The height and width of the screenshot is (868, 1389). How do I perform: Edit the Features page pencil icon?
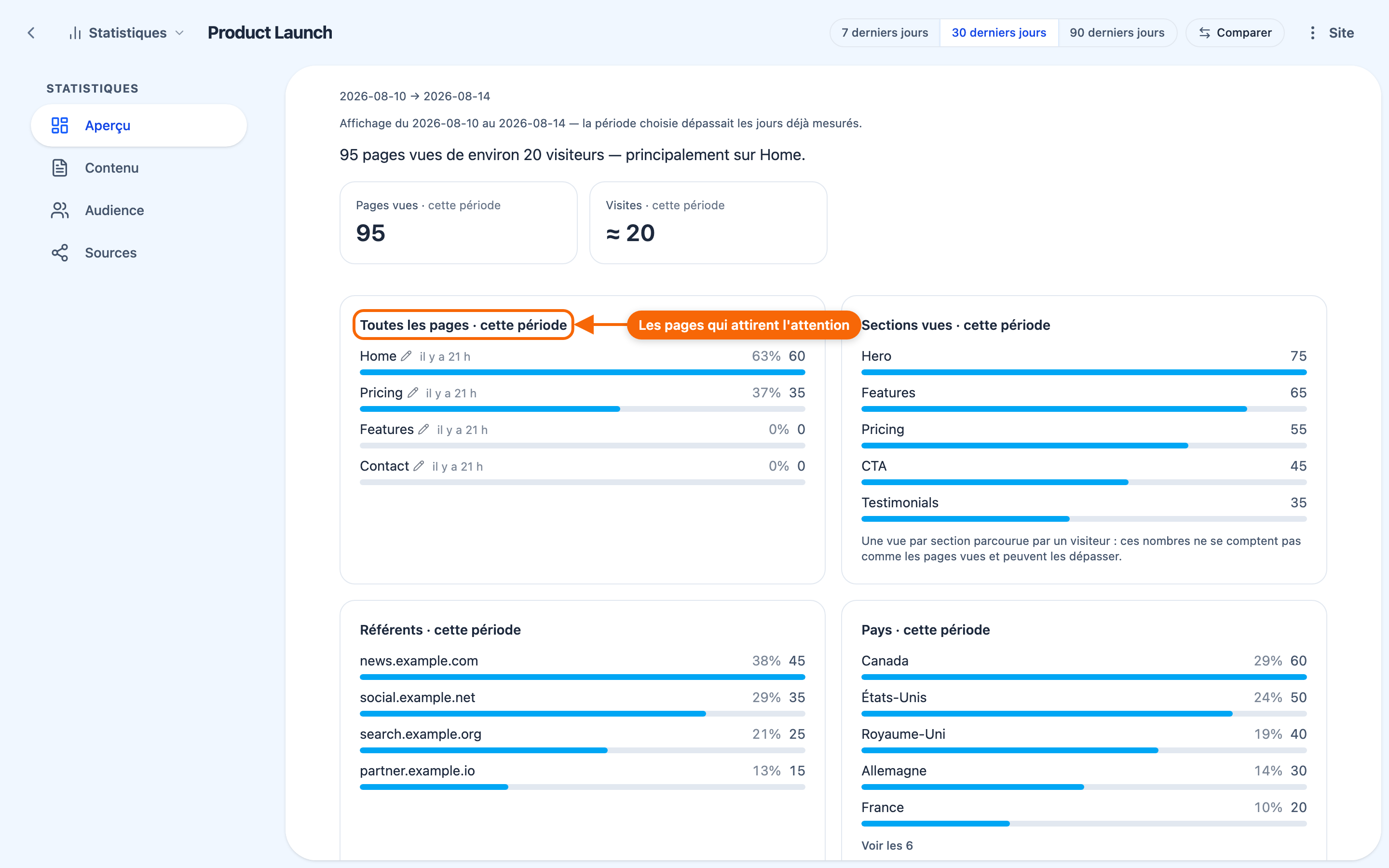pyautogui.click(x=423, y=429)
